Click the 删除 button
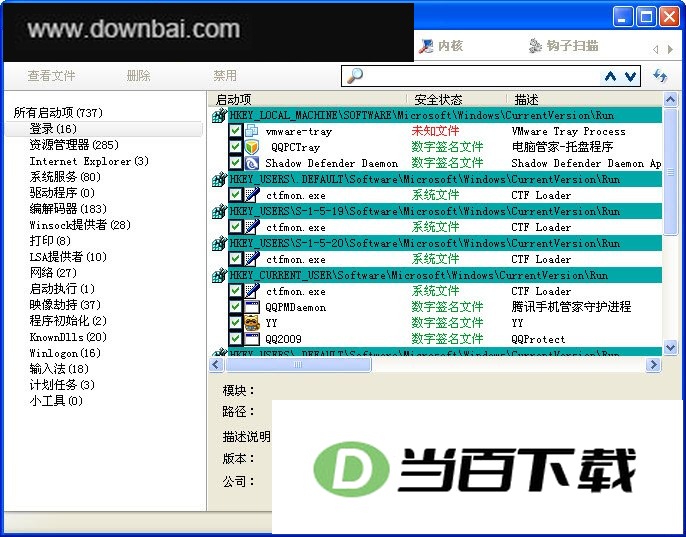 pyautogui.click(x=138, y=76)
